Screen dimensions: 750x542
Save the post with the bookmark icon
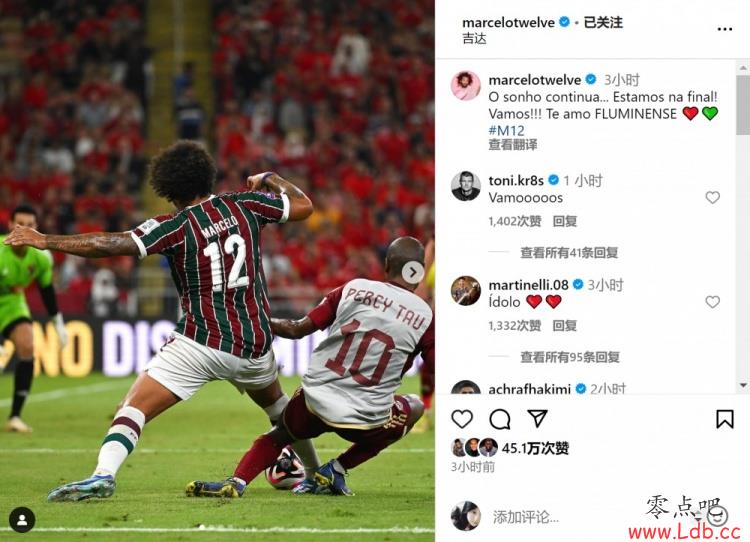coord(725,419)
